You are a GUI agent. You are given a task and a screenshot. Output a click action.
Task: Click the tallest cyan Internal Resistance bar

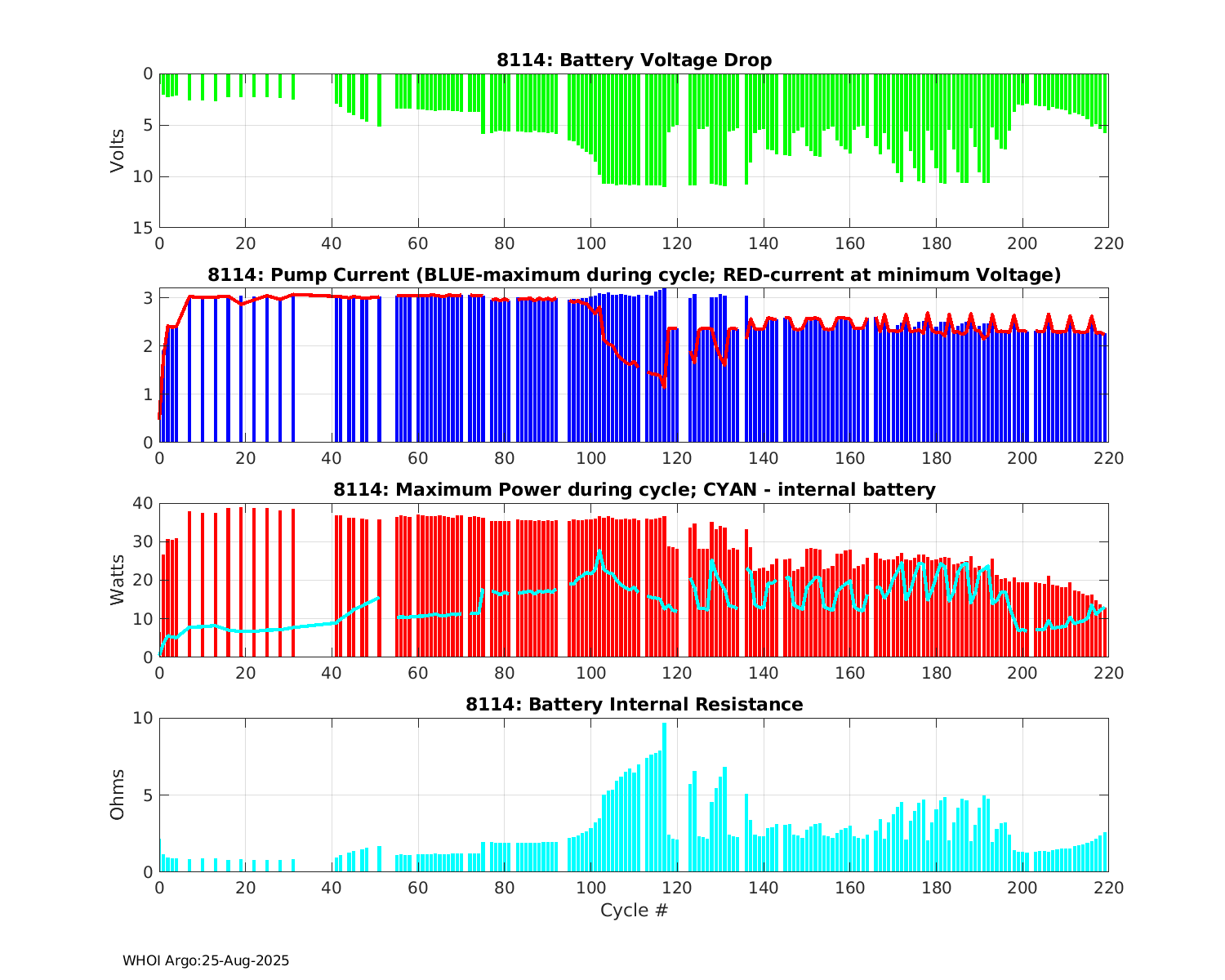point(664,797)
